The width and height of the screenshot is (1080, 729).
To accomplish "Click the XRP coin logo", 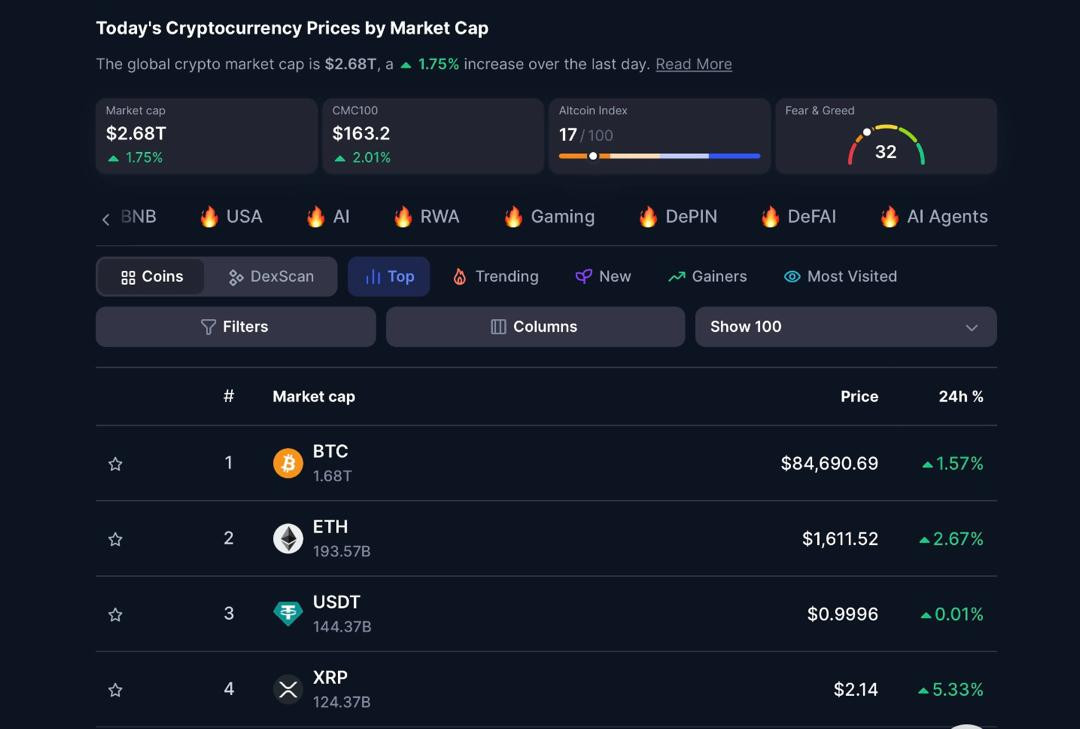I will 288,689.
